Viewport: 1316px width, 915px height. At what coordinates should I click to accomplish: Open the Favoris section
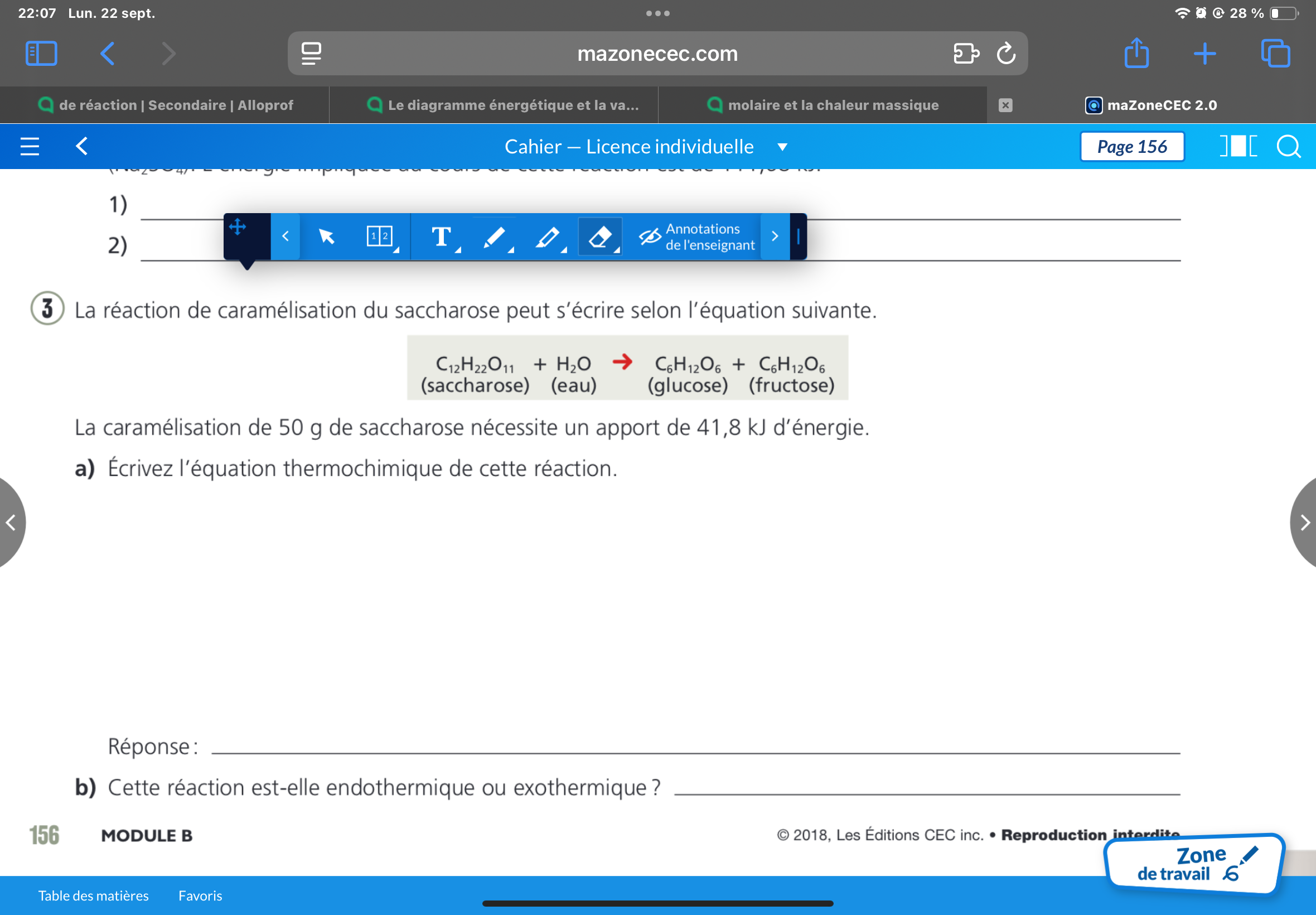pyautogui.click(x=200, y=895)
